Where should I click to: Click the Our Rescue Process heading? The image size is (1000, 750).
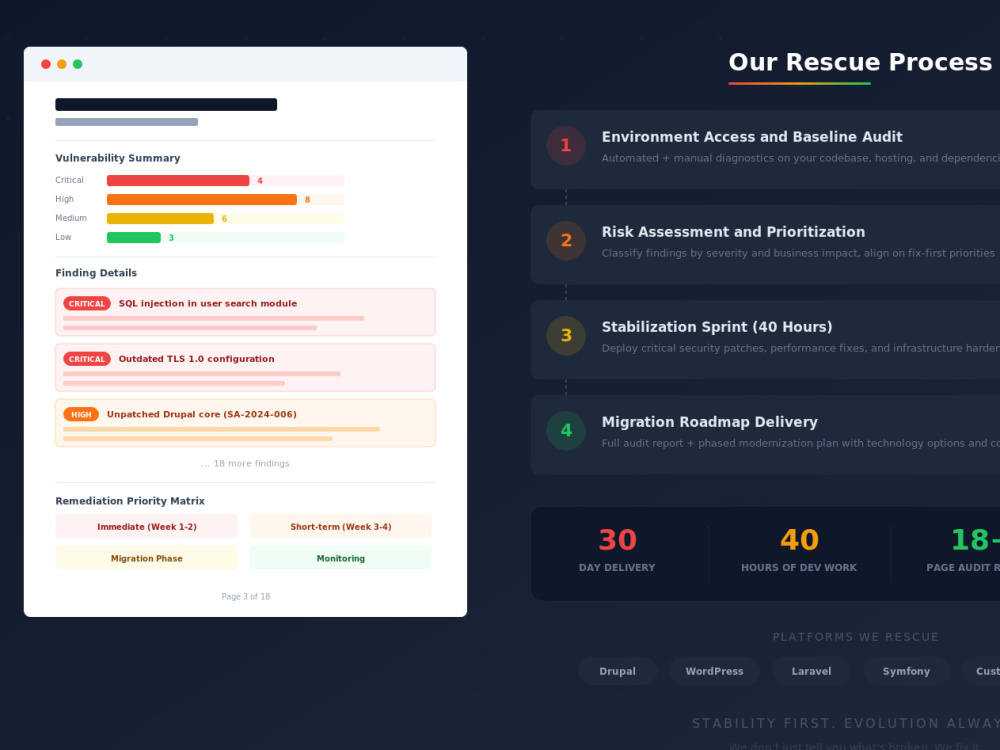click(x=860, y=62)
